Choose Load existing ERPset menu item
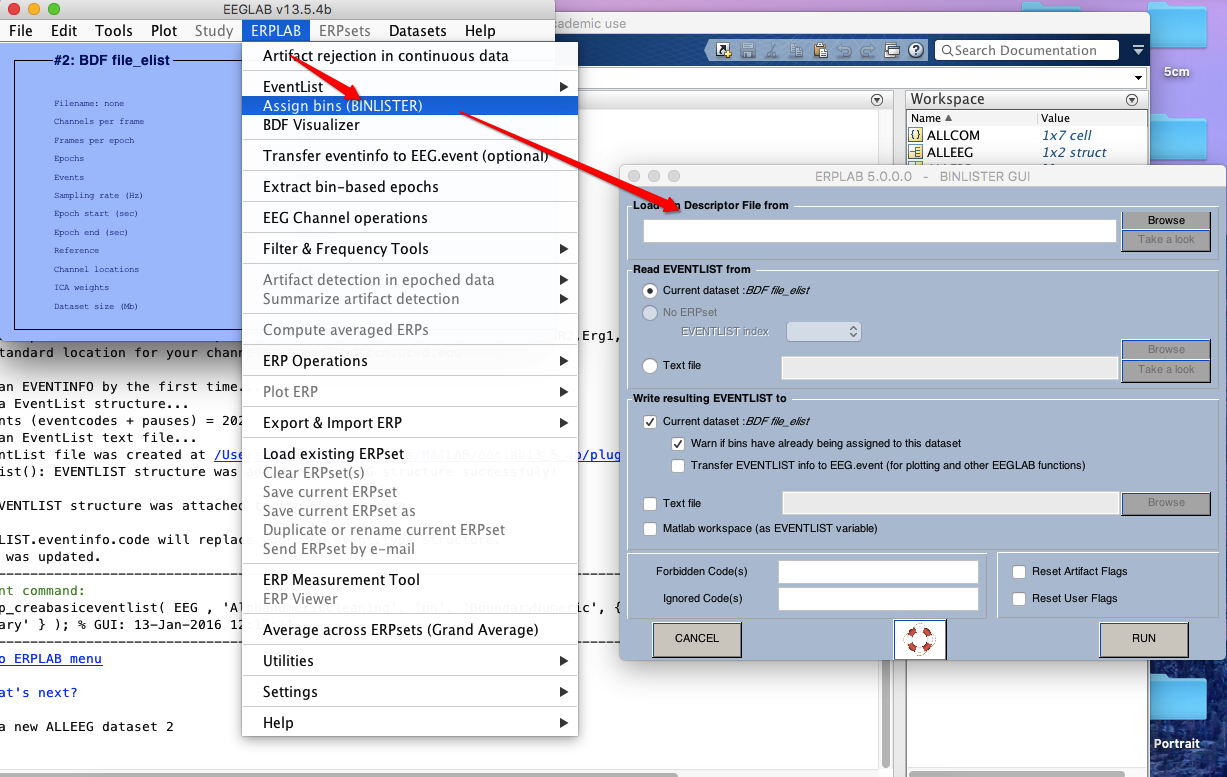 410,454
